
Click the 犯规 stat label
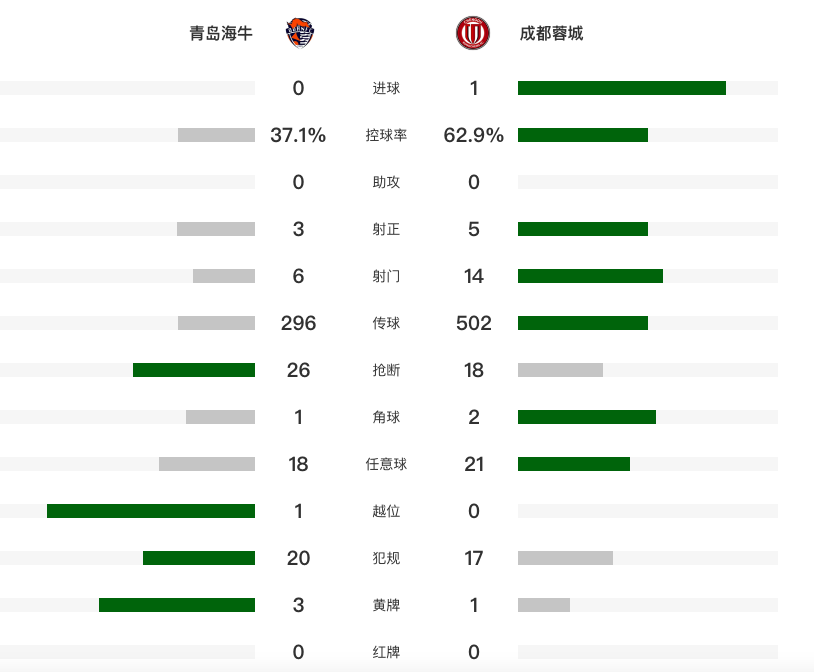386,558
